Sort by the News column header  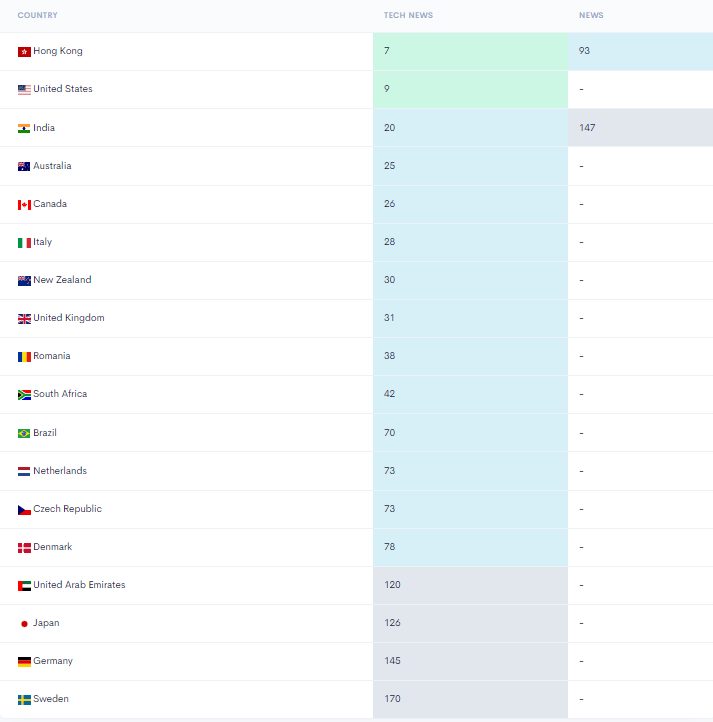(591, 15)
